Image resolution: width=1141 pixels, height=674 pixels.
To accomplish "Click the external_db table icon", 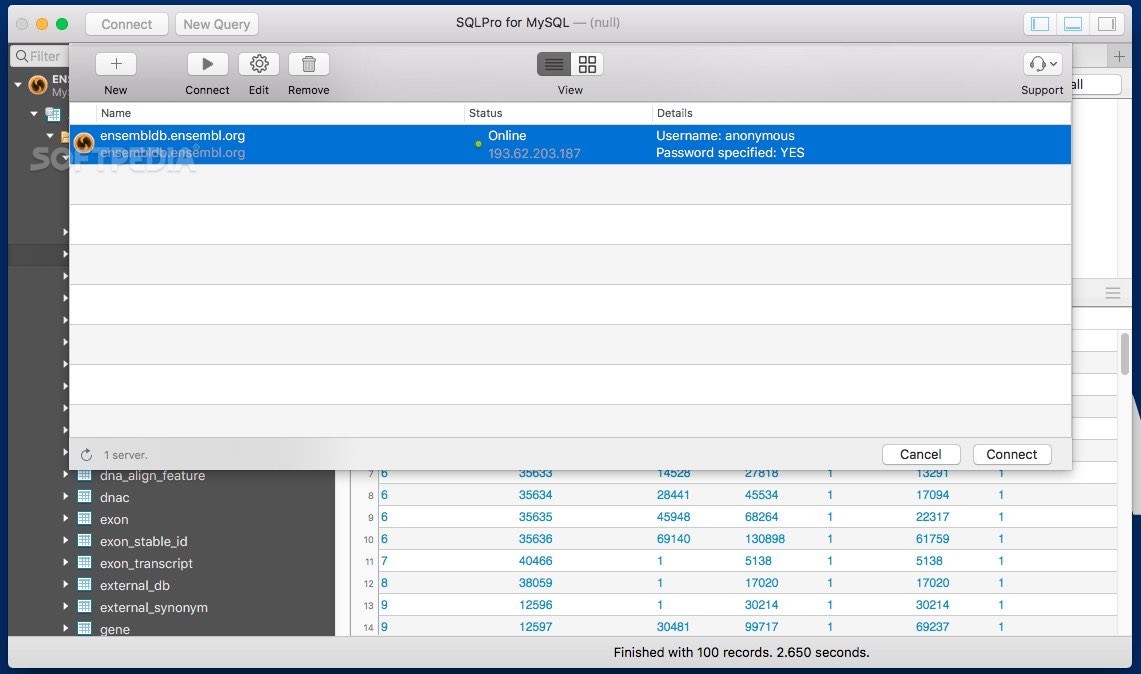I will 85,585.
